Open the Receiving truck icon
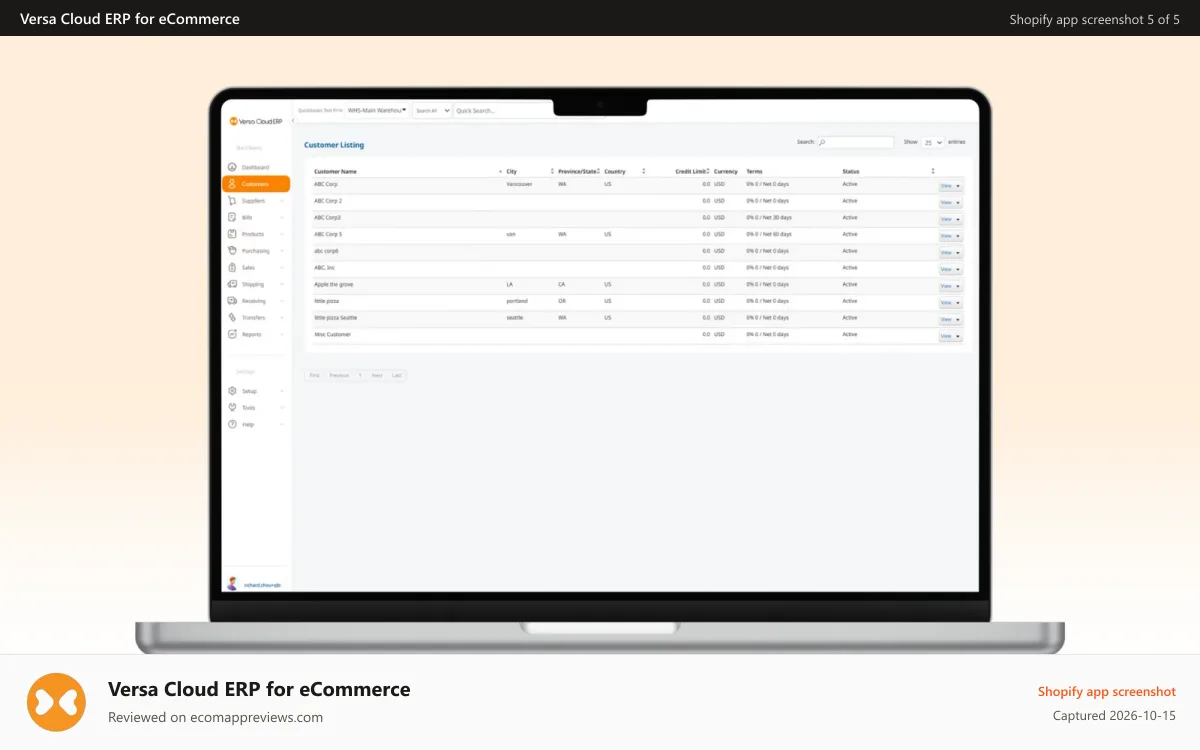1200x750 pixels. (x=232, y=301)
